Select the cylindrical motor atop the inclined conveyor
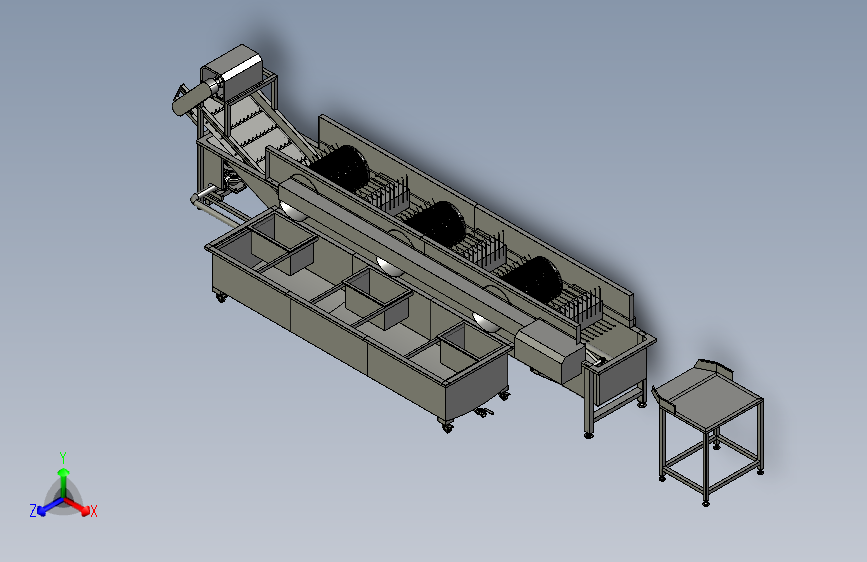The height and width of the screenshot is (562, 867). coord(195,97)
